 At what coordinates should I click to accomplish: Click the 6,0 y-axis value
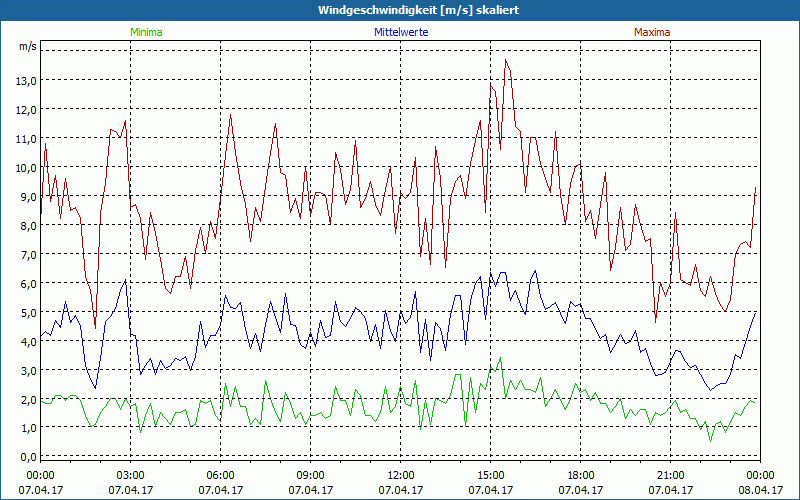point(30,284)
